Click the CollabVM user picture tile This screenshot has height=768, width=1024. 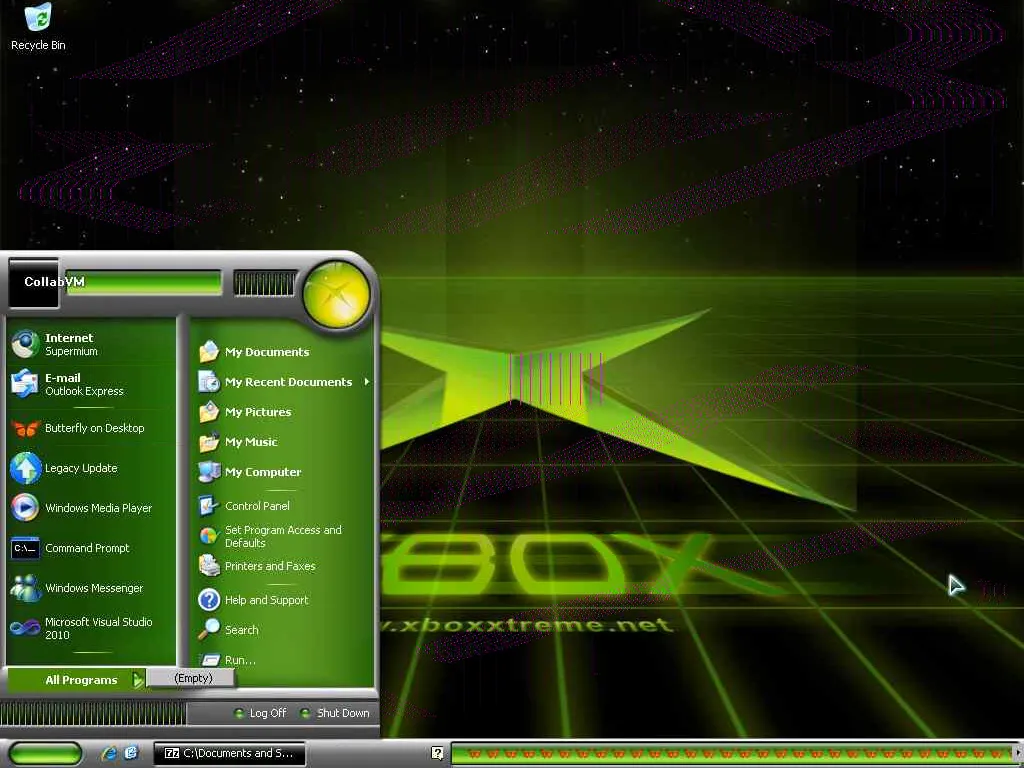point(33,283)
